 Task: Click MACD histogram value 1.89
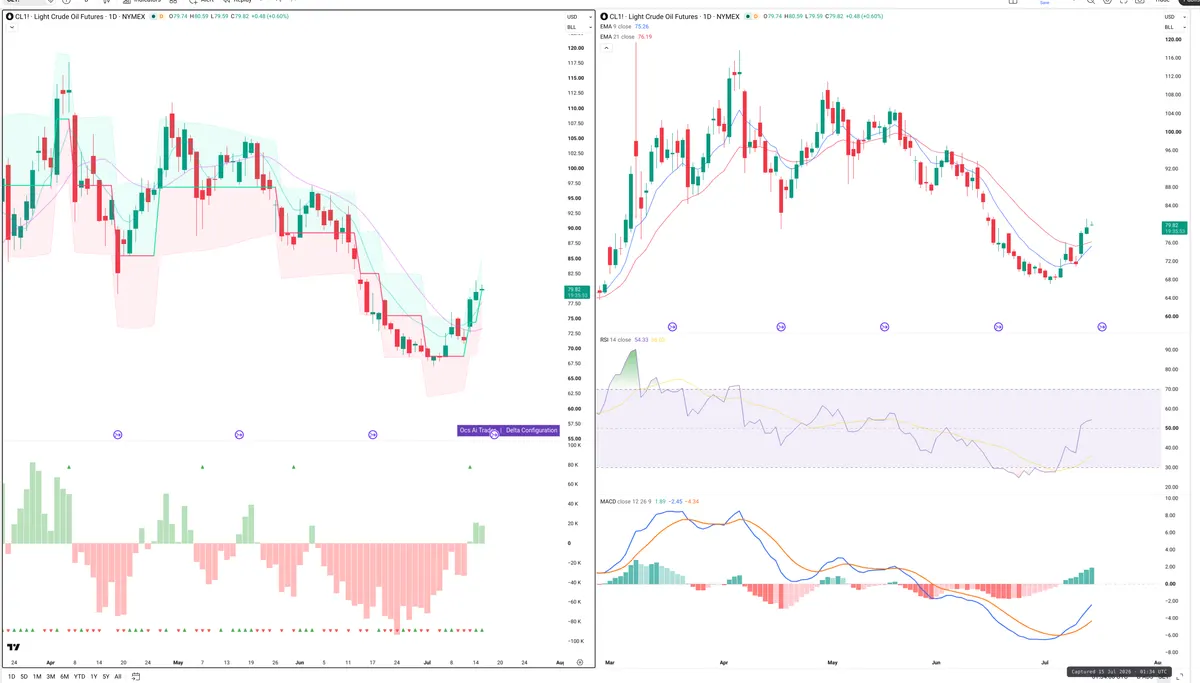660,502
